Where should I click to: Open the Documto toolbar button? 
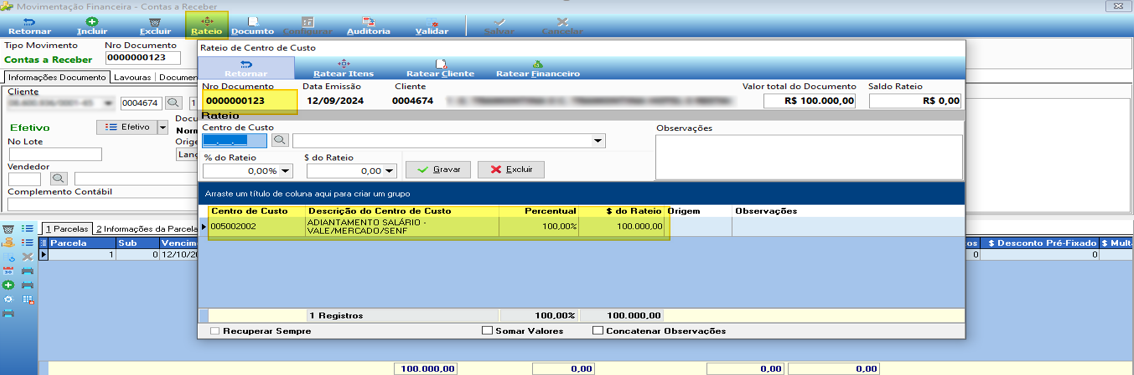[x=252, y=27]
